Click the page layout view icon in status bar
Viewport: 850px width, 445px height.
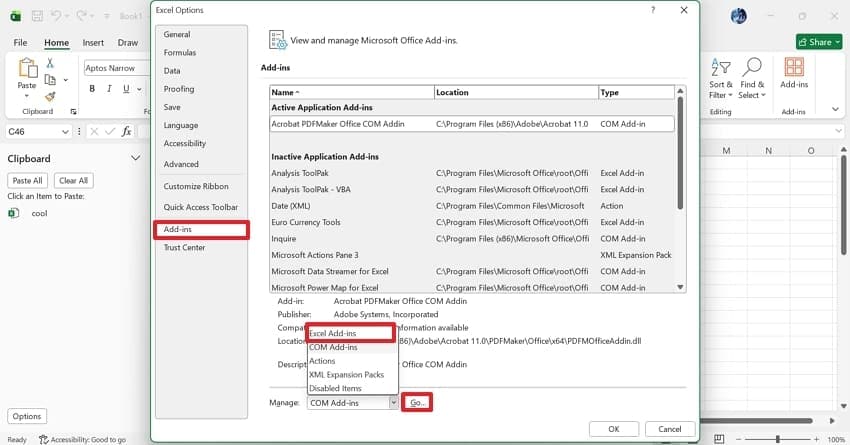[x=719, y=438]
